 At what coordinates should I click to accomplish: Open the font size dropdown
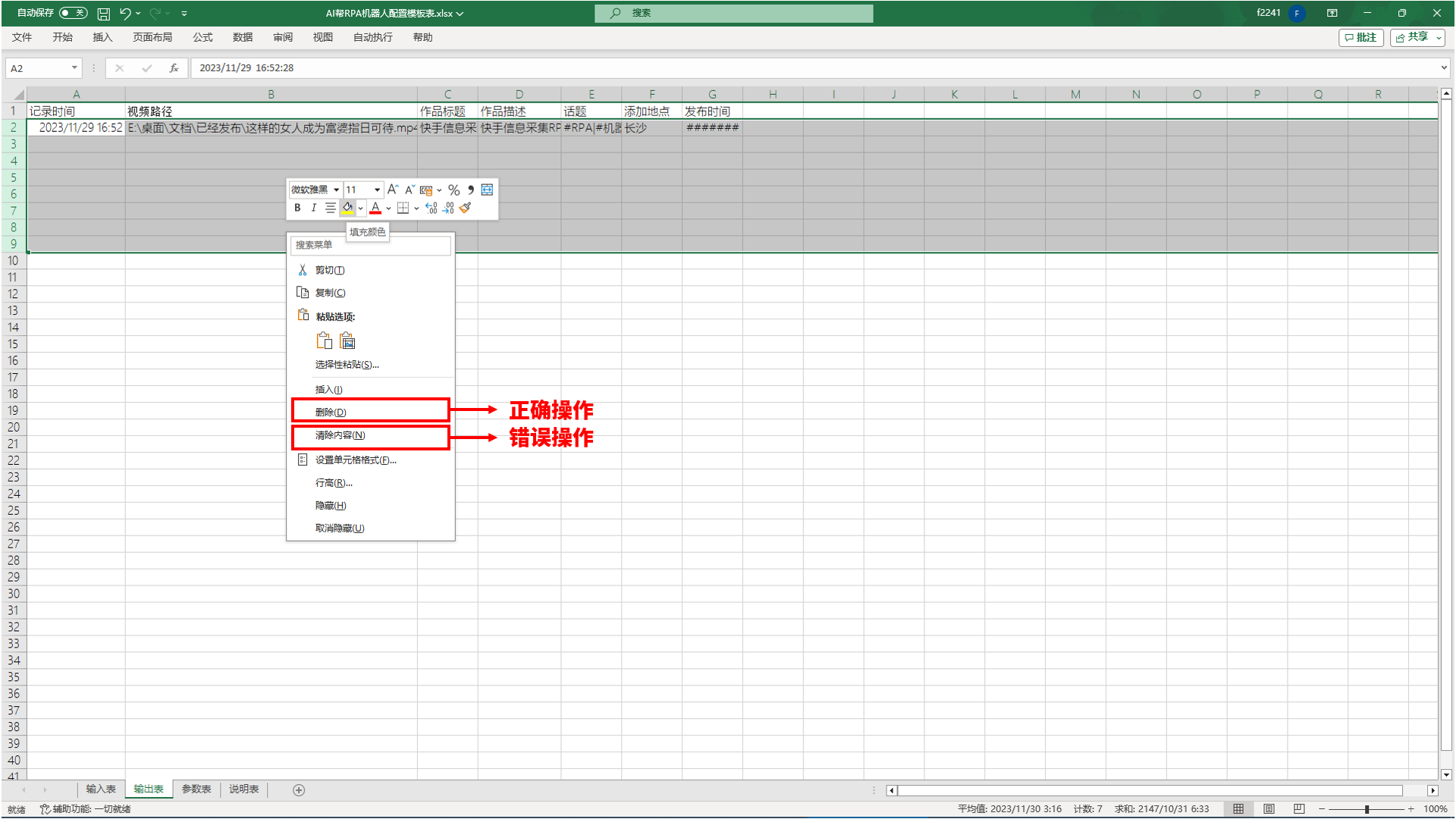coord(377,190)
